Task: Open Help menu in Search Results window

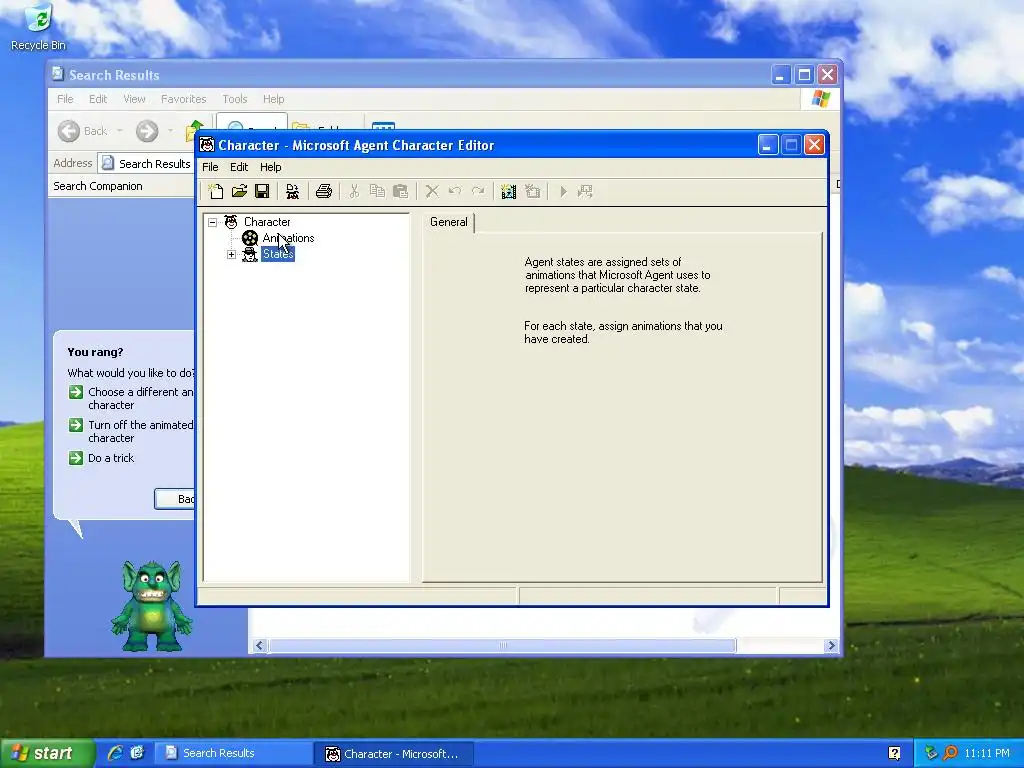Action: coord(274,99)
